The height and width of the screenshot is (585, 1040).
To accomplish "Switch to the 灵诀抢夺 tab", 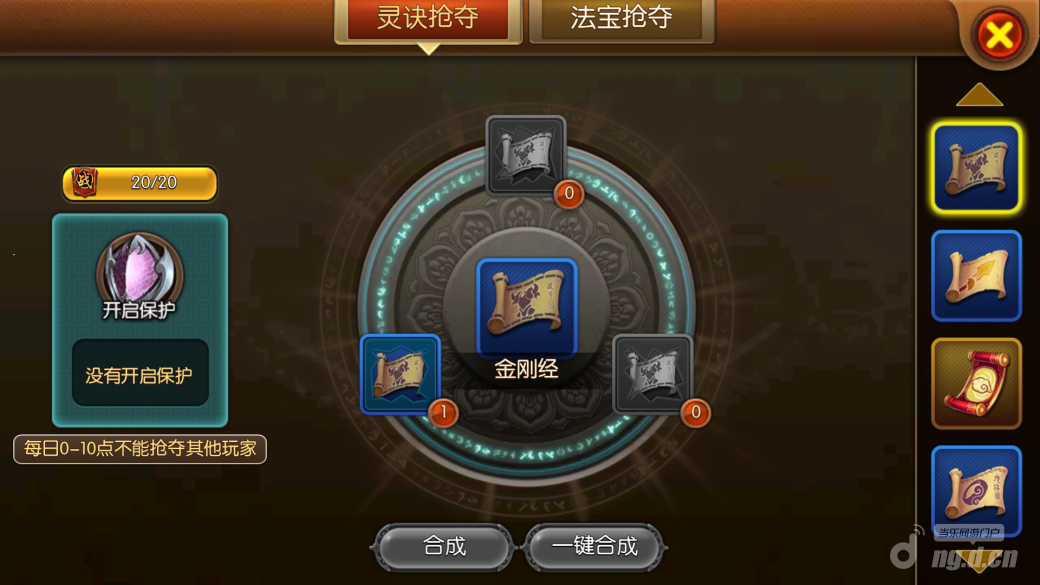I will pos(428,19).
